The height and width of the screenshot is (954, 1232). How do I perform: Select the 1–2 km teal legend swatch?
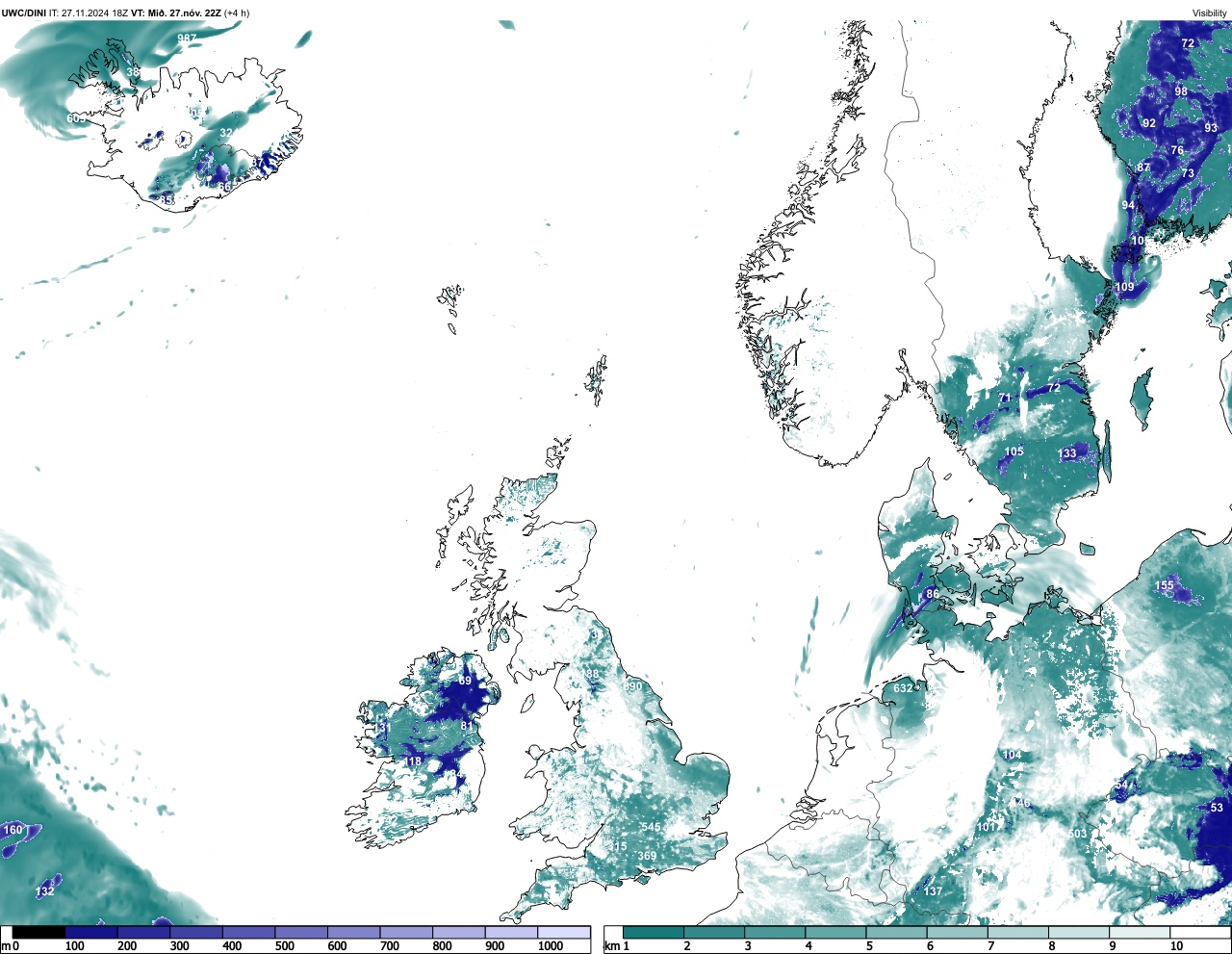pos(654,932)
